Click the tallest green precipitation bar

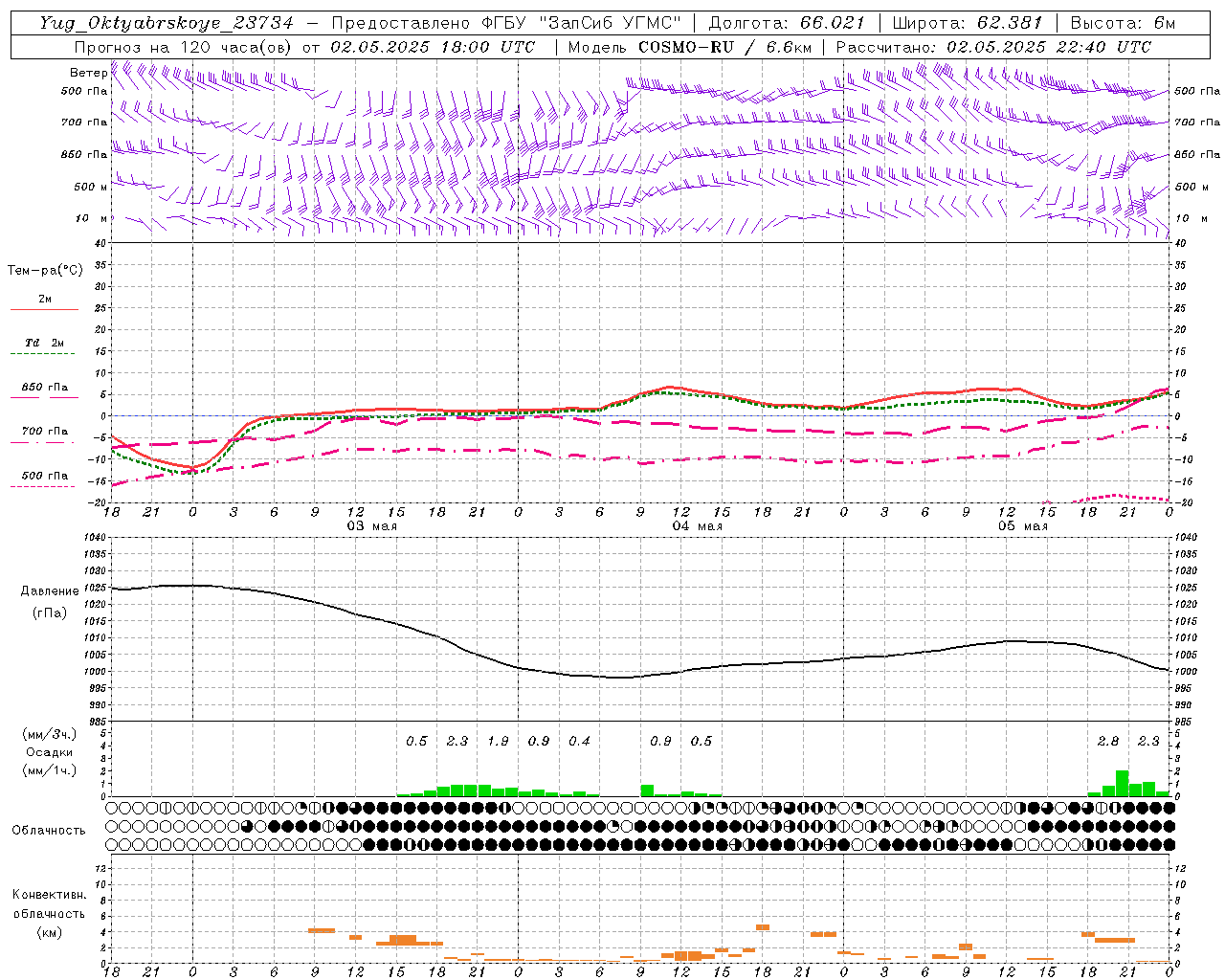coord(1122,783)
